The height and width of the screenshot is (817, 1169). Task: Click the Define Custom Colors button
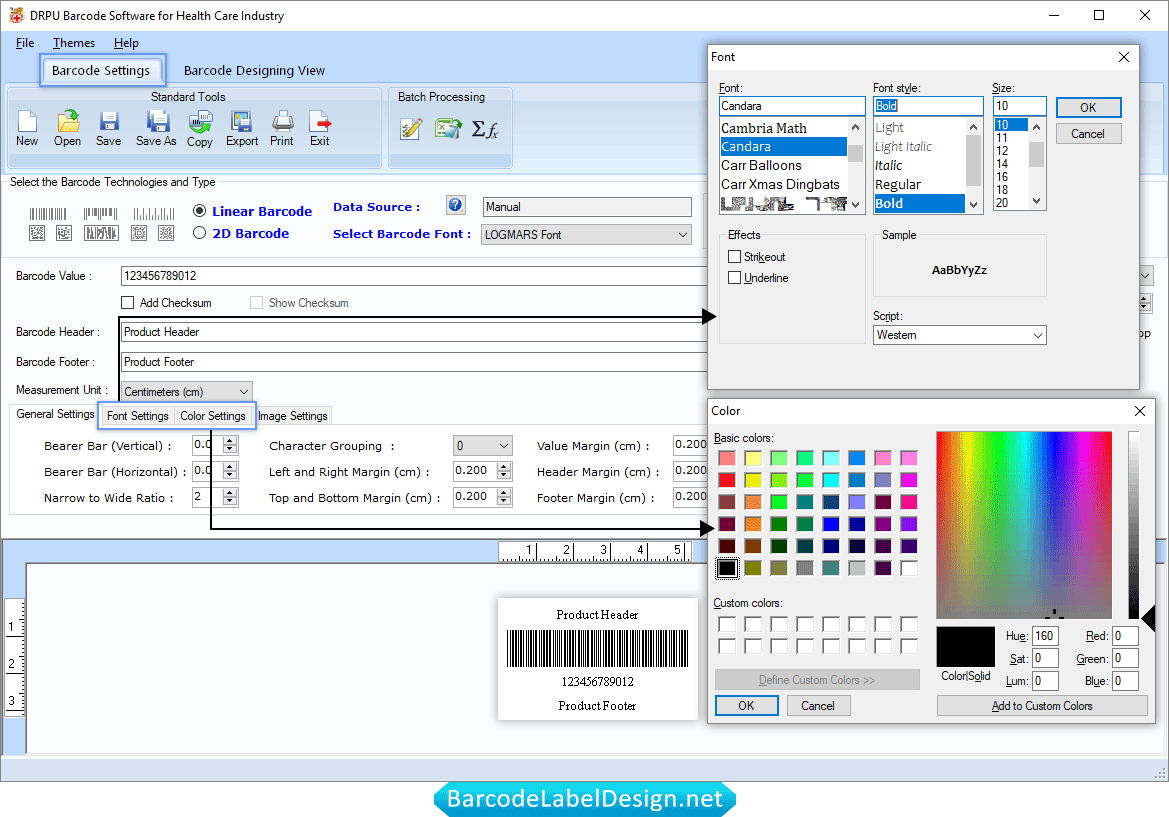pos(817,680)
